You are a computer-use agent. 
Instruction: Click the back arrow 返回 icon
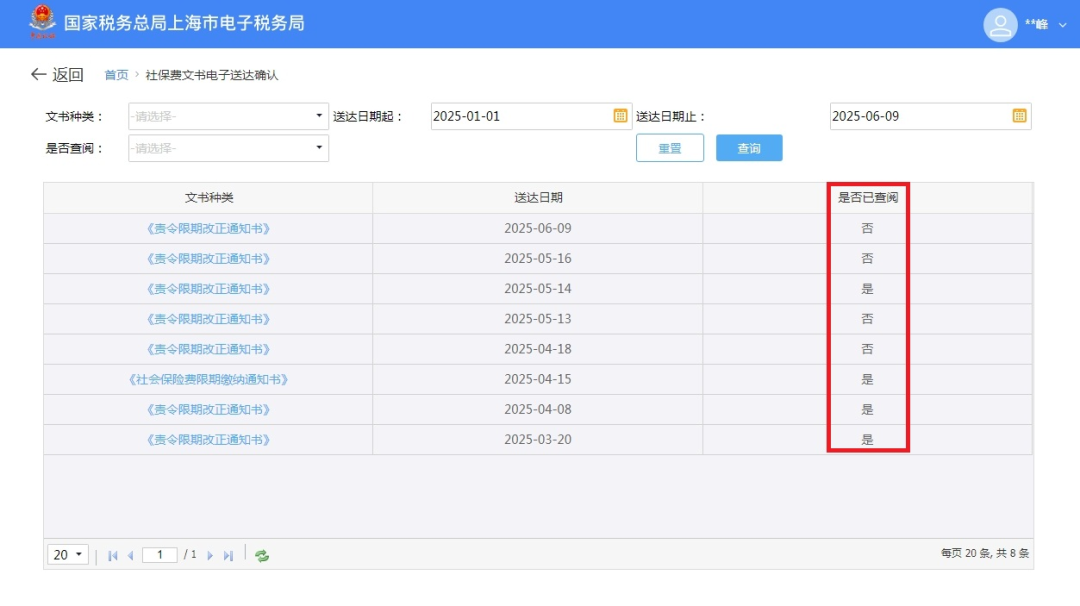click(39, 75)
